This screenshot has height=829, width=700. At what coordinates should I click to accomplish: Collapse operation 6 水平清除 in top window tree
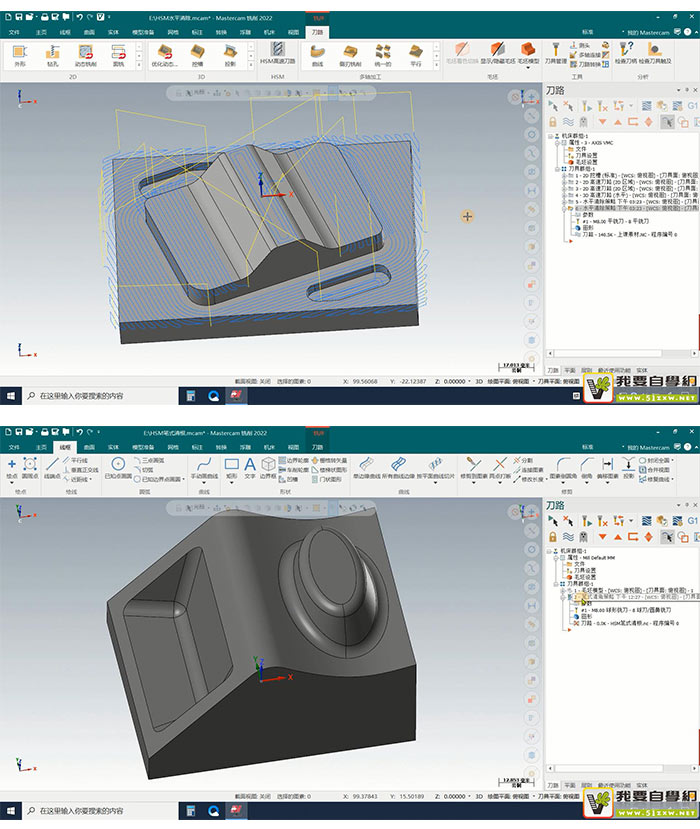(x=564, y=208)
